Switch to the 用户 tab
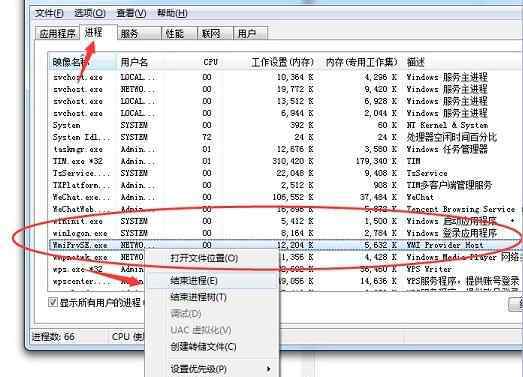 point(250,34)
